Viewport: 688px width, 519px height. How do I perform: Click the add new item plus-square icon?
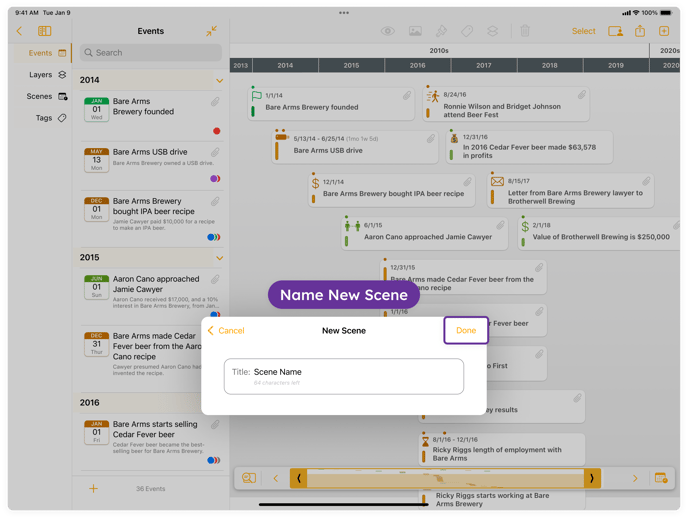(664, 31)
